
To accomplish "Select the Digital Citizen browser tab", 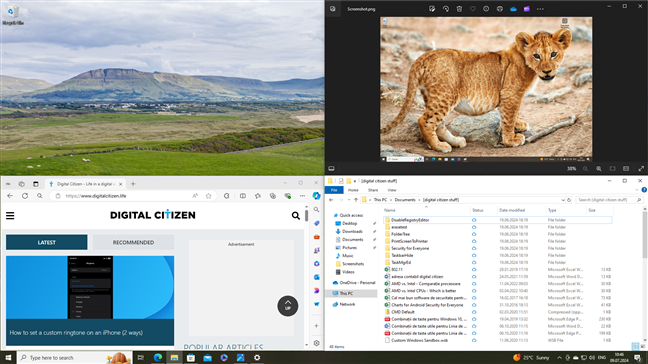I will (86, 184).
